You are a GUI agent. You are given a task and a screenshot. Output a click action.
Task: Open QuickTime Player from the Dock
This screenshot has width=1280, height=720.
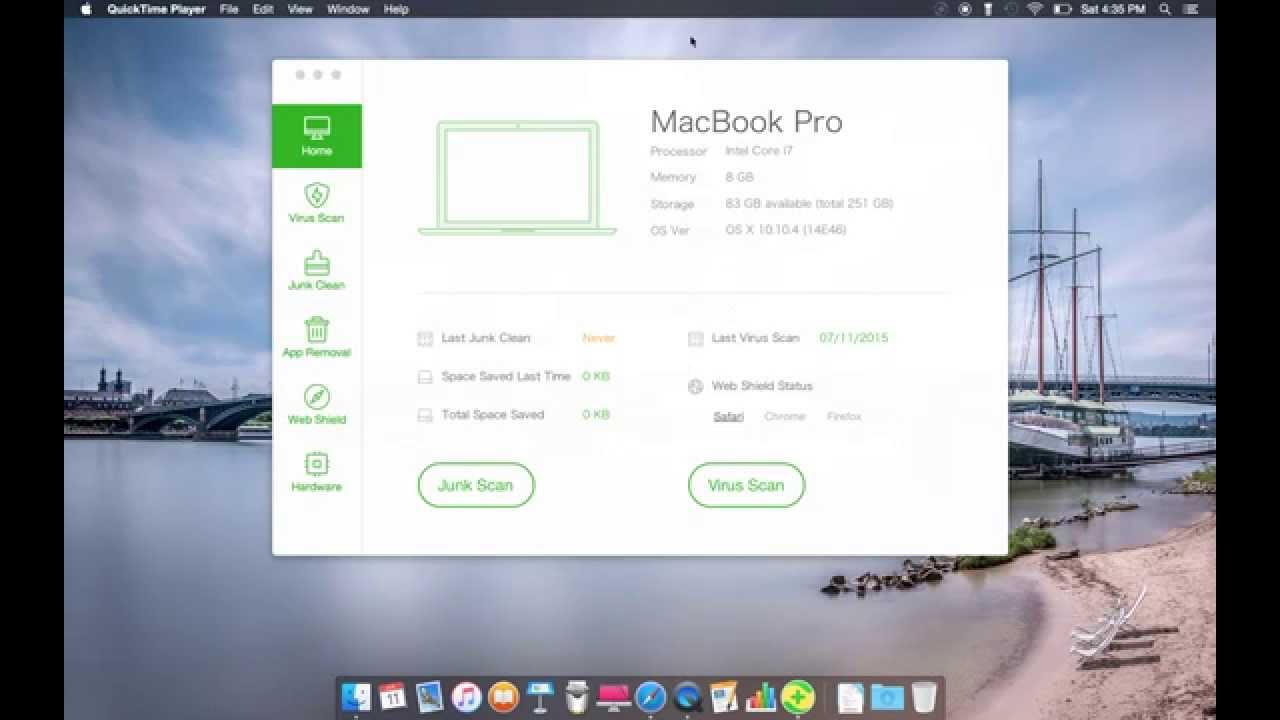[x=687, y=697]
